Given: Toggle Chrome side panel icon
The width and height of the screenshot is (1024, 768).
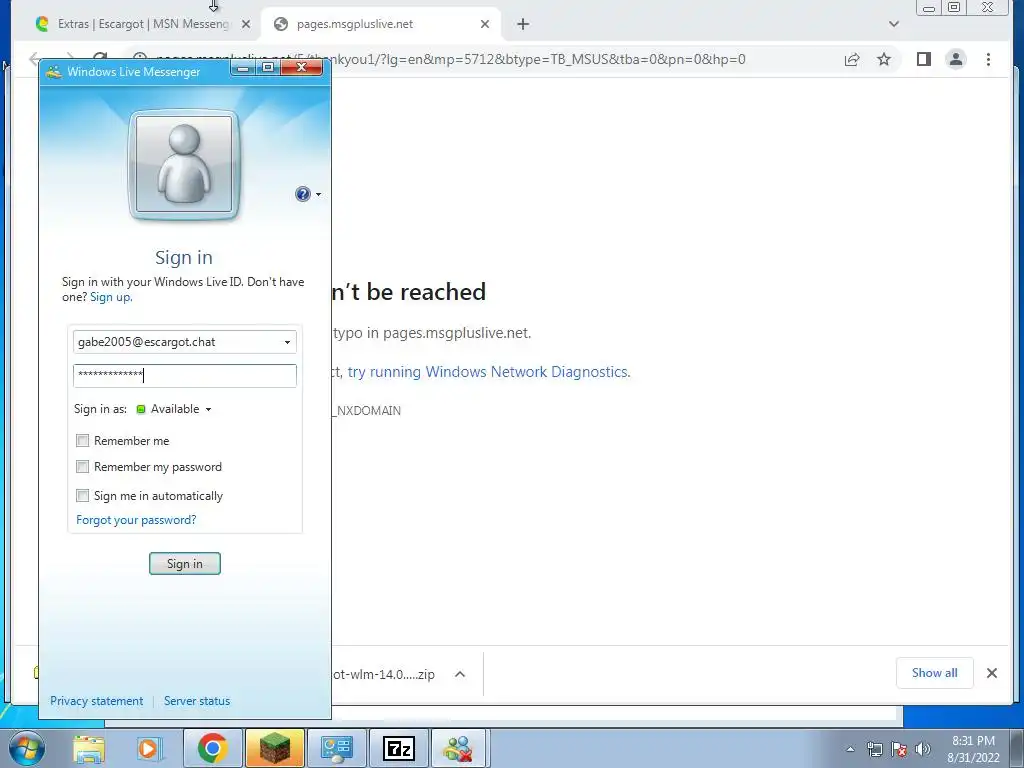Looking at the screenshot, I should coord(923,59).
